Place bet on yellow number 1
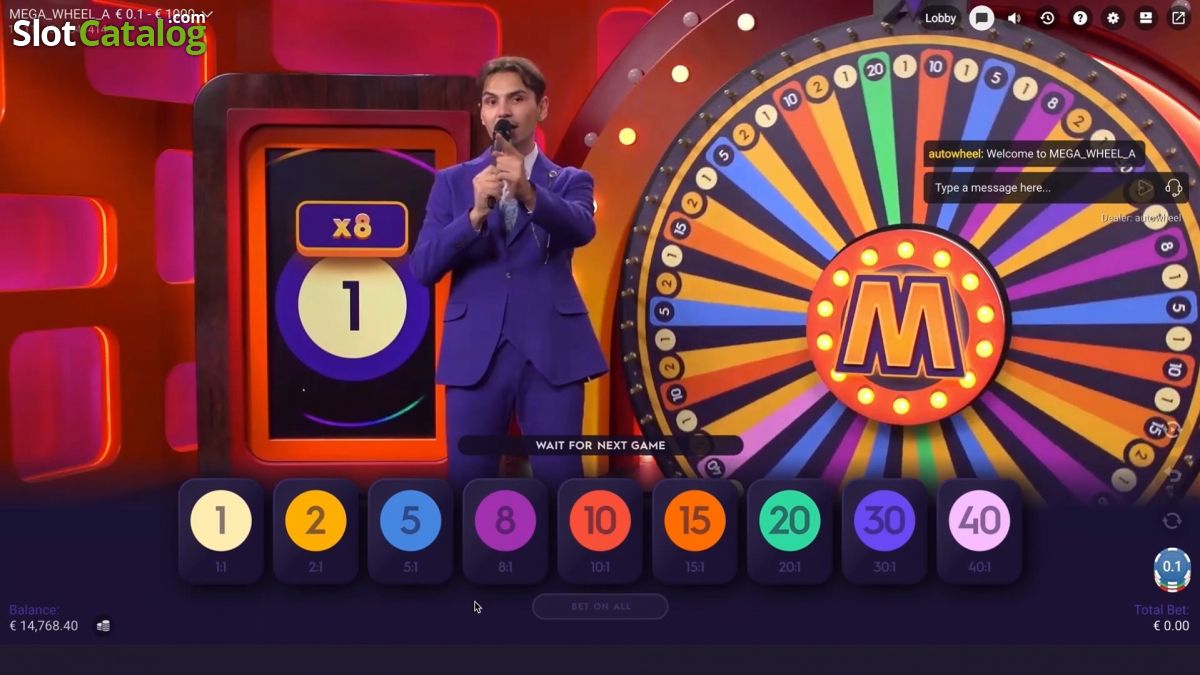This screenshot has height=675, width=1200. tap(221, 531)
